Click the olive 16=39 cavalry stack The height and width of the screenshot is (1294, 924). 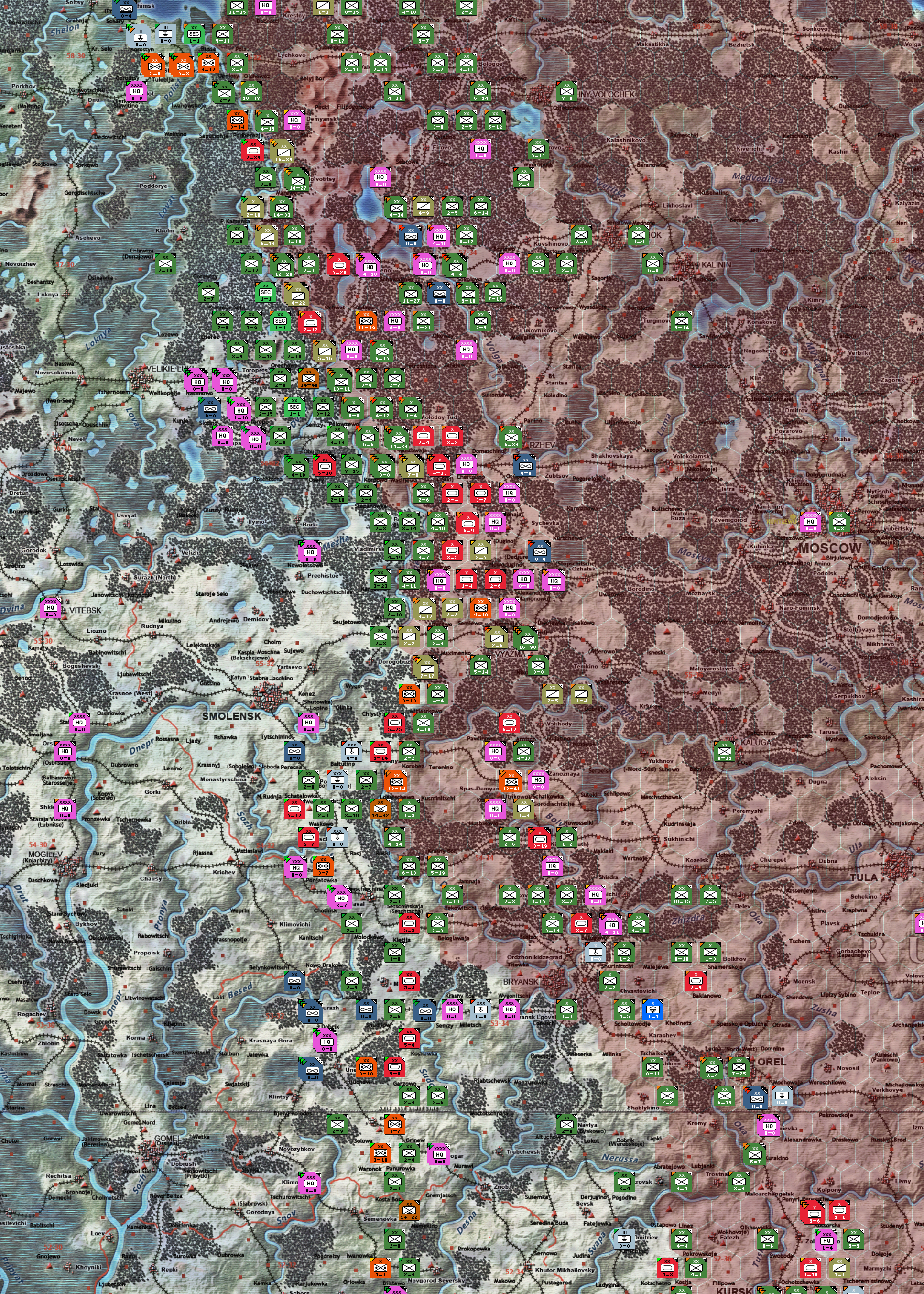point(283,151)
